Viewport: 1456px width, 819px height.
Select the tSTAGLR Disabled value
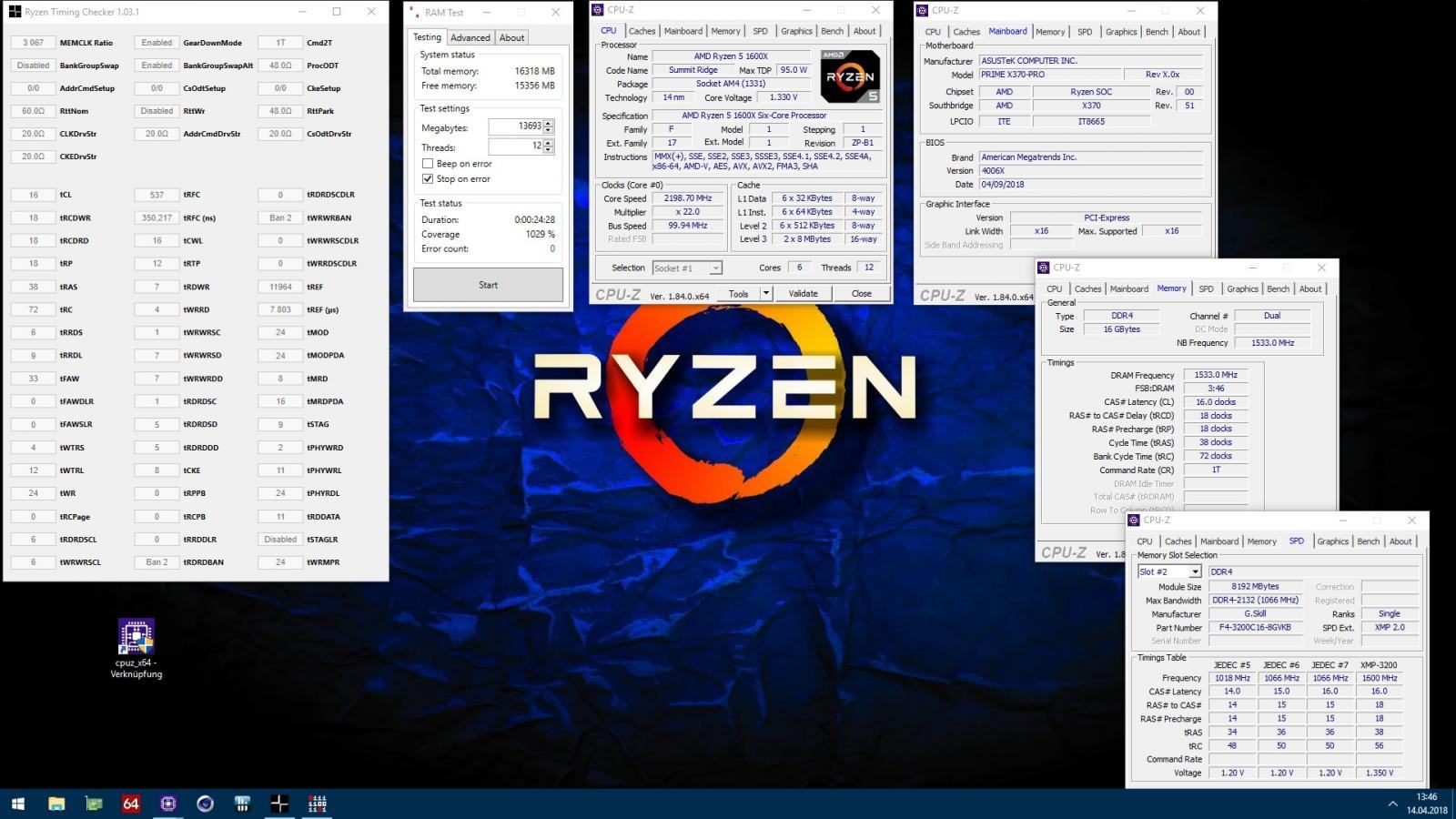(x=280, y=539)
